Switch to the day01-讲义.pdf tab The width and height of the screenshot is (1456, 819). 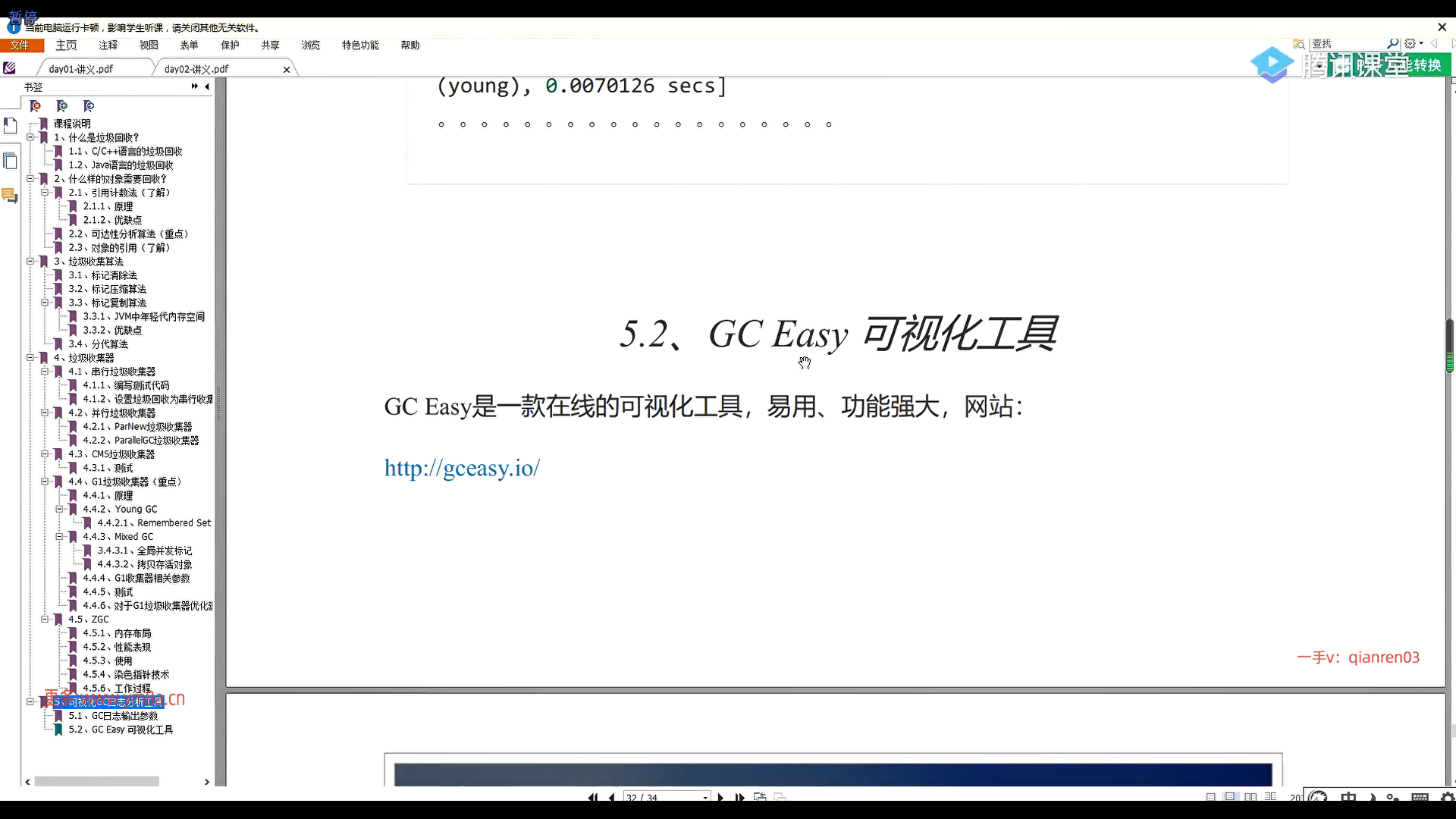(x=81, y=69)
